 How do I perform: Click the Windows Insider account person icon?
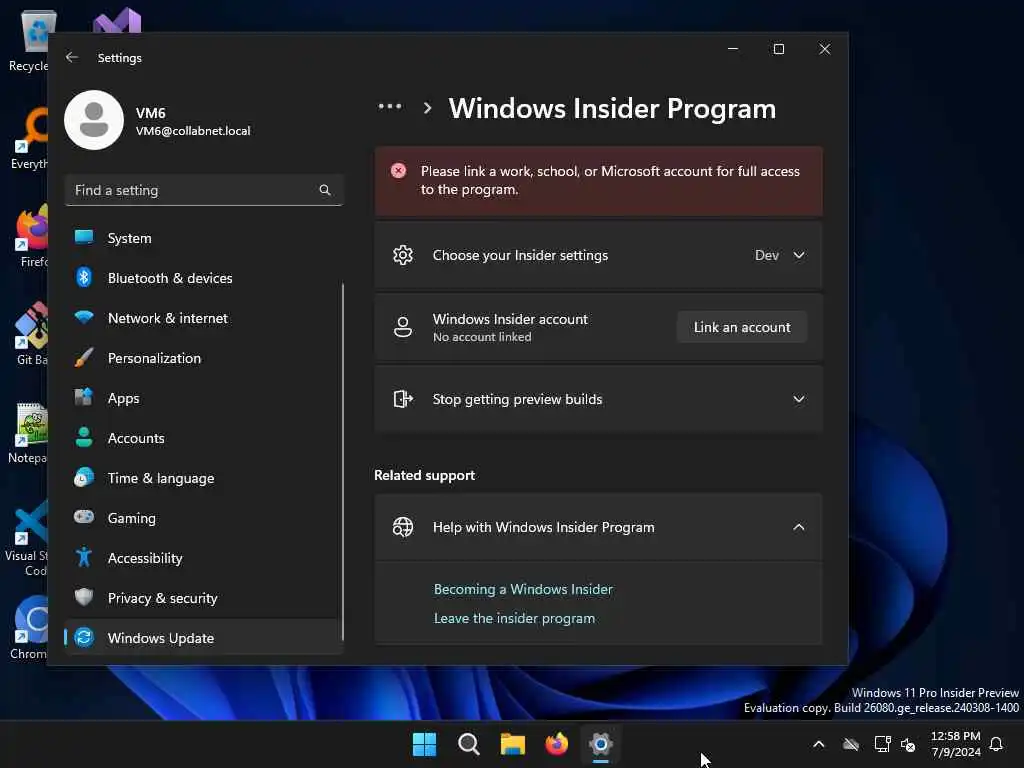403,327
